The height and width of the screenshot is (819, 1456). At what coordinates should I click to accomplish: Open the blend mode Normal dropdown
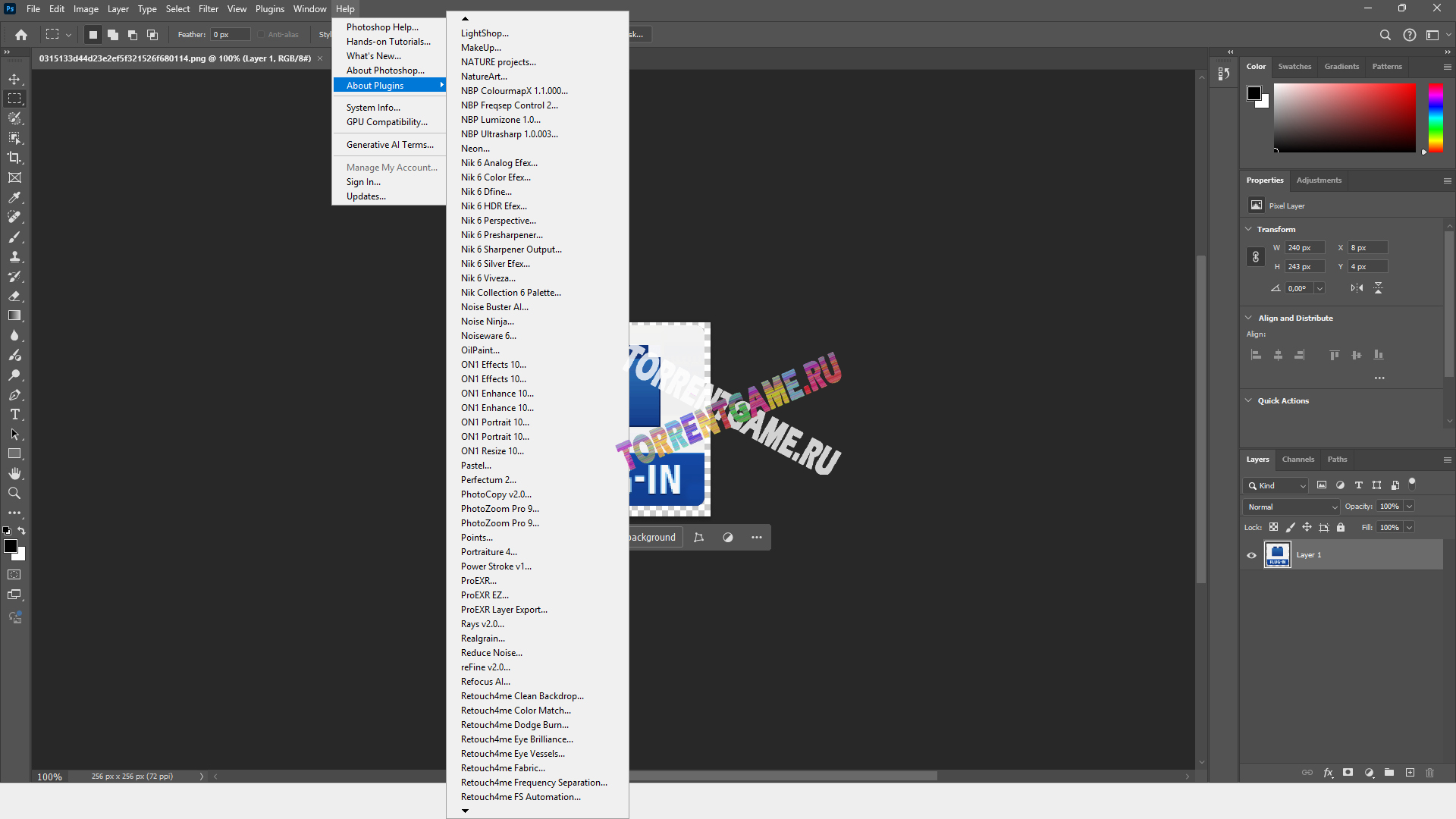click(1291, 507)
